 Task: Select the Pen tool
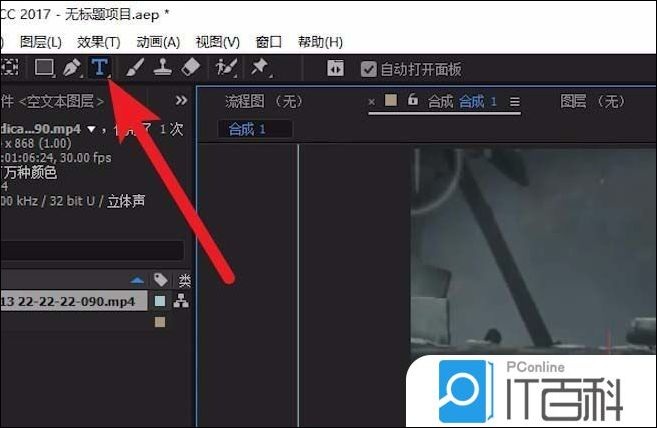(x=72, y=67)
